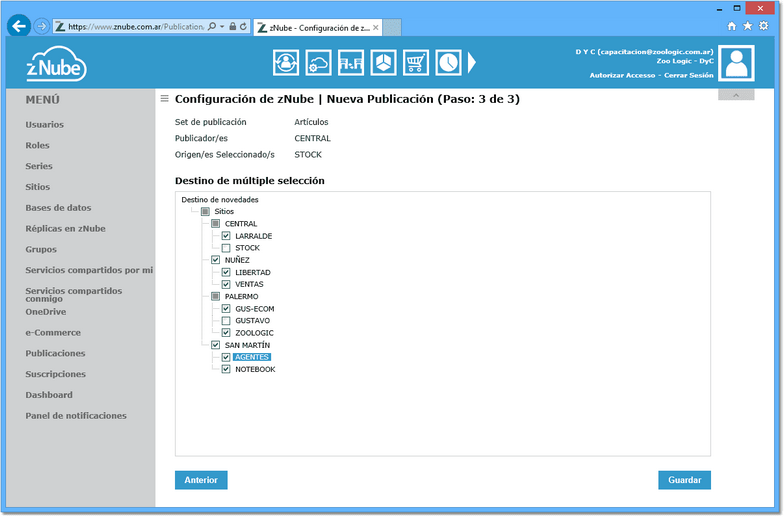Screen dimensions: 784x517
Task: Open the clock toolbar icon
Action: click(448, 63)
